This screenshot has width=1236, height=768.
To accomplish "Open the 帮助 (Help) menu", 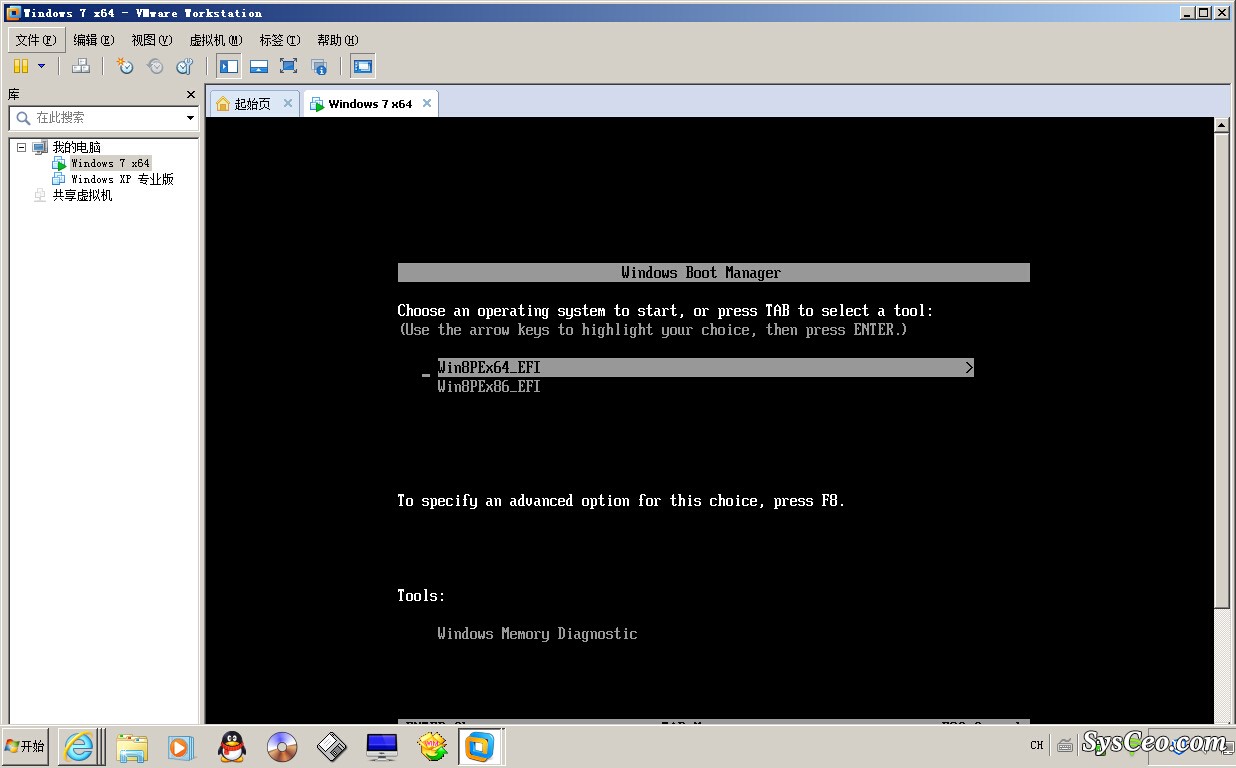I will [x=338, y=40].
